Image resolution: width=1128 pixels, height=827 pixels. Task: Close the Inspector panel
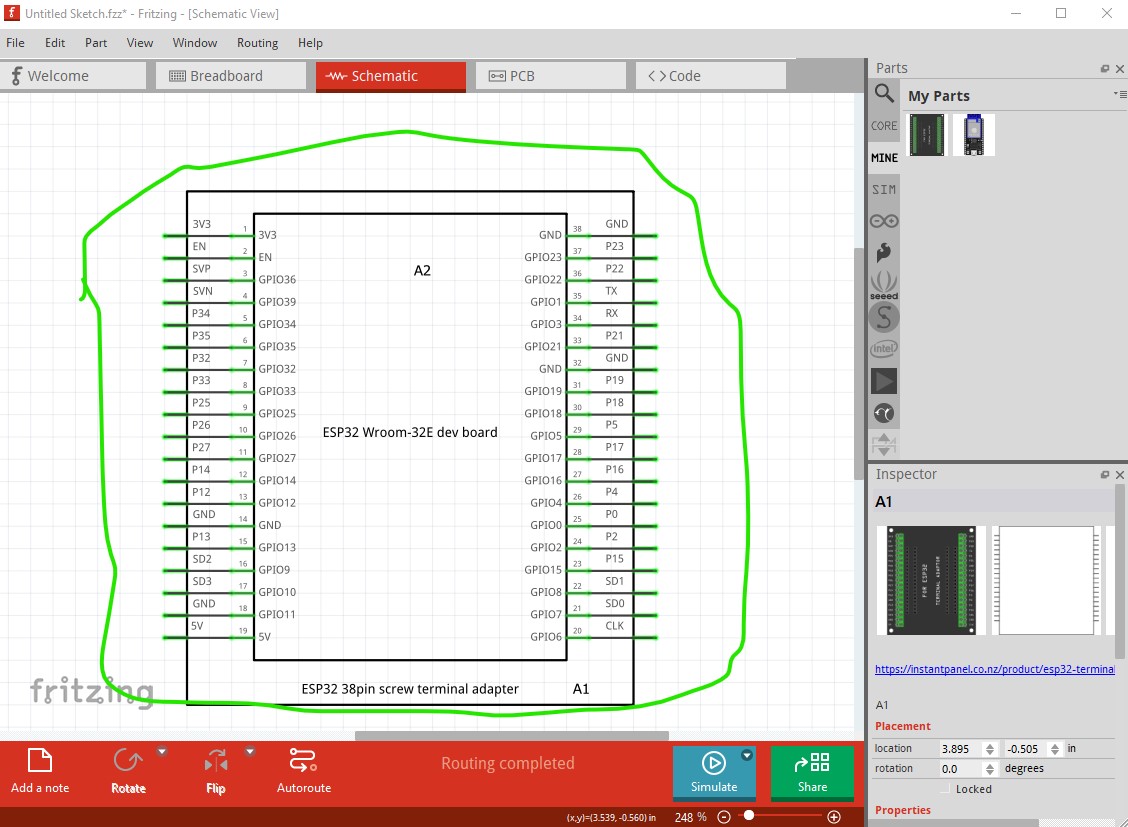pos(1119,475)
